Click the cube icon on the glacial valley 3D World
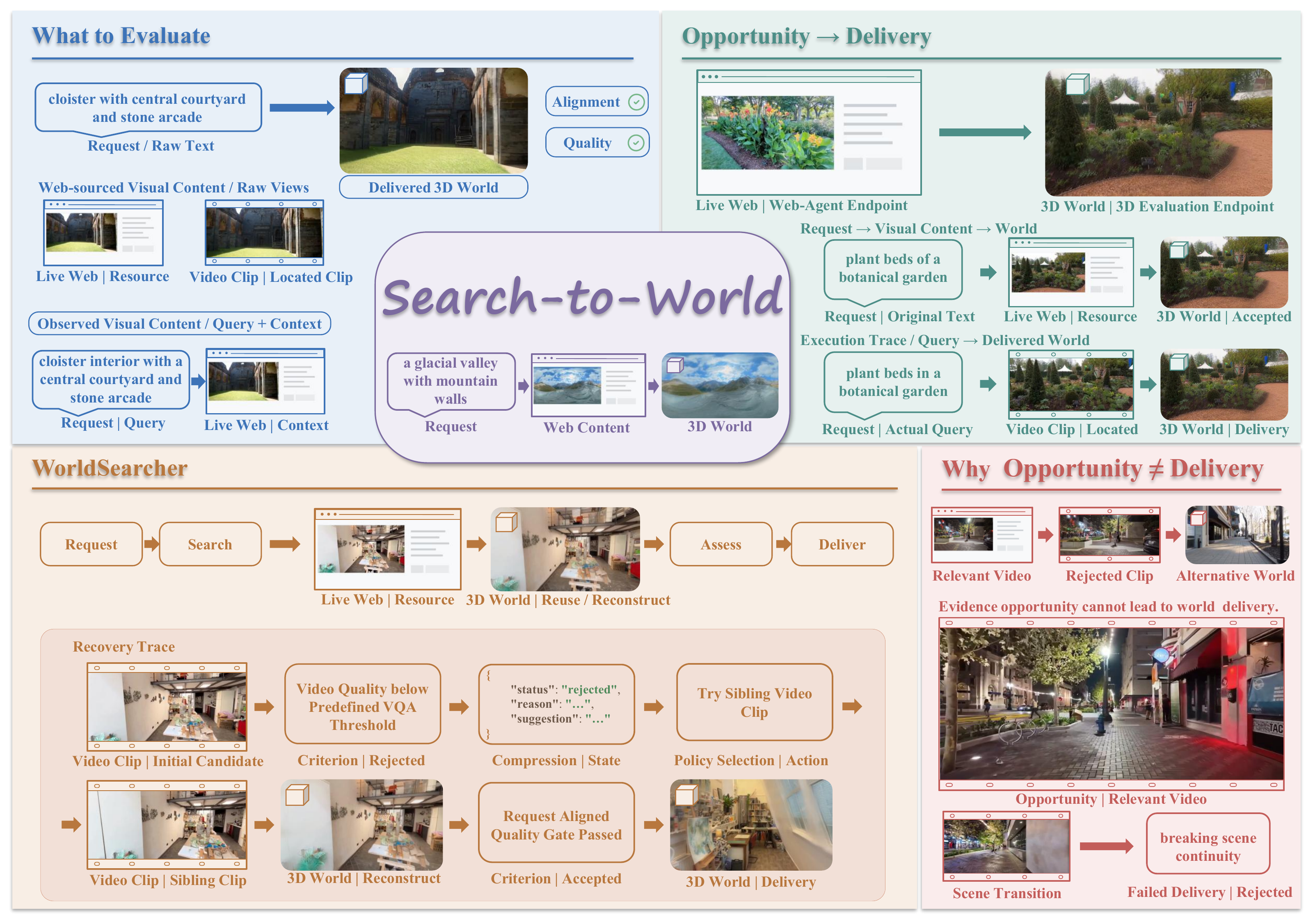 [x=675, y=365]
